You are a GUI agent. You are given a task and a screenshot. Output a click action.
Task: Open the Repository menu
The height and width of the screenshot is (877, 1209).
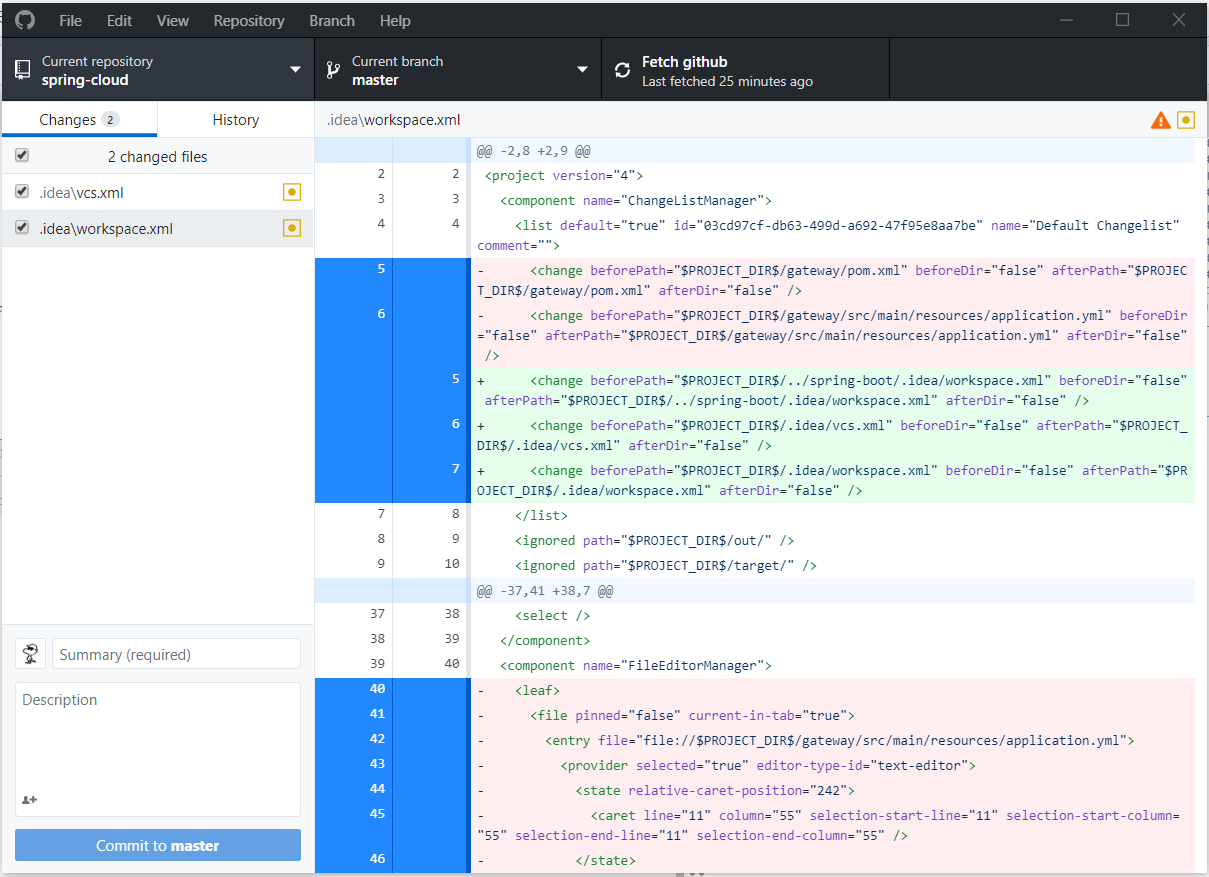coord(249,20)
